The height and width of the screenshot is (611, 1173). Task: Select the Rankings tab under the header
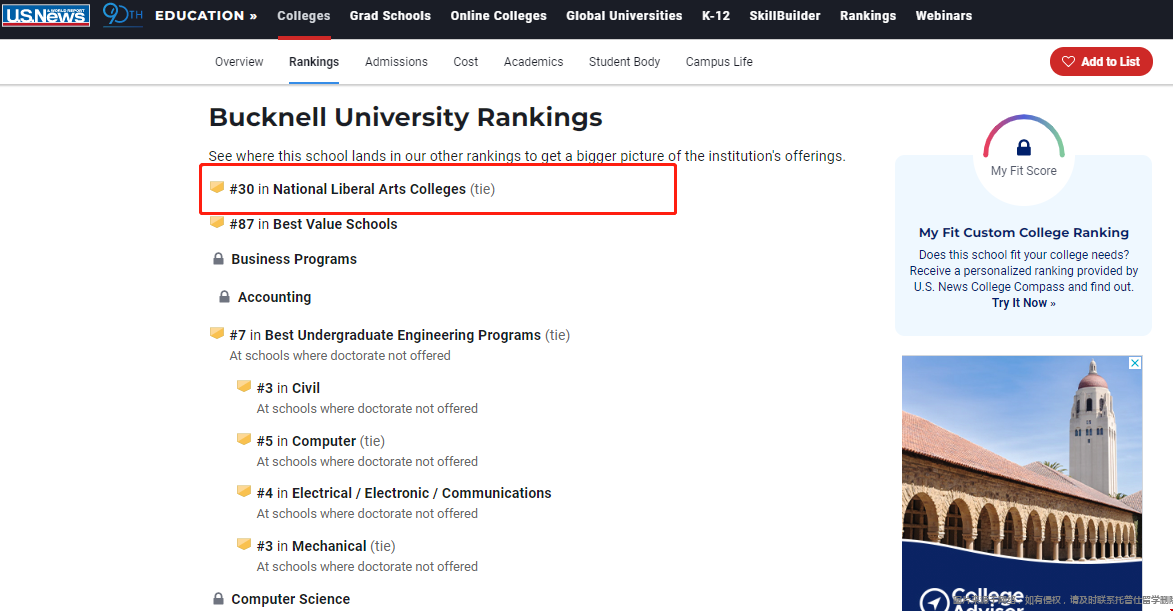314,62
